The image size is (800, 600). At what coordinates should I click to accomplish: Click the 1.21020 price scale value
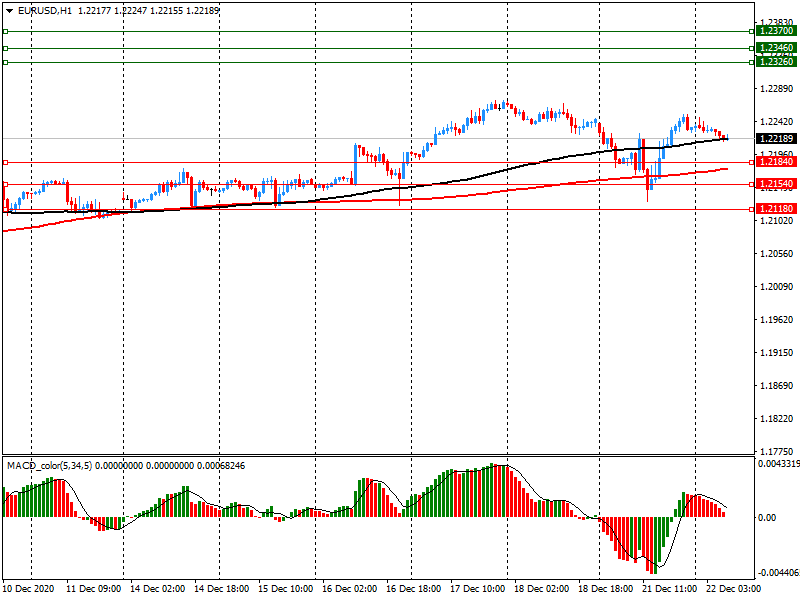pyautogui.click(x=777, y=221)
